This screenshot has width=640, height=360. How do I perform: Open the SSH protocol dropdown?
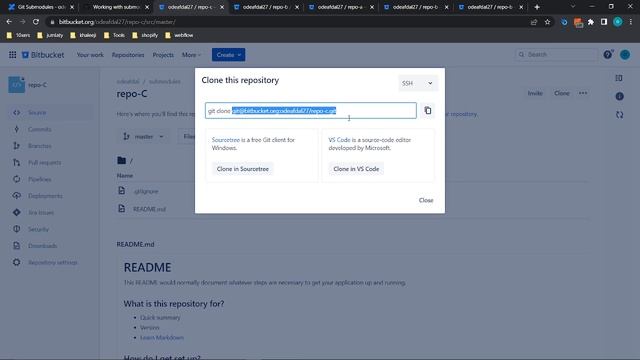coord(417,83)
